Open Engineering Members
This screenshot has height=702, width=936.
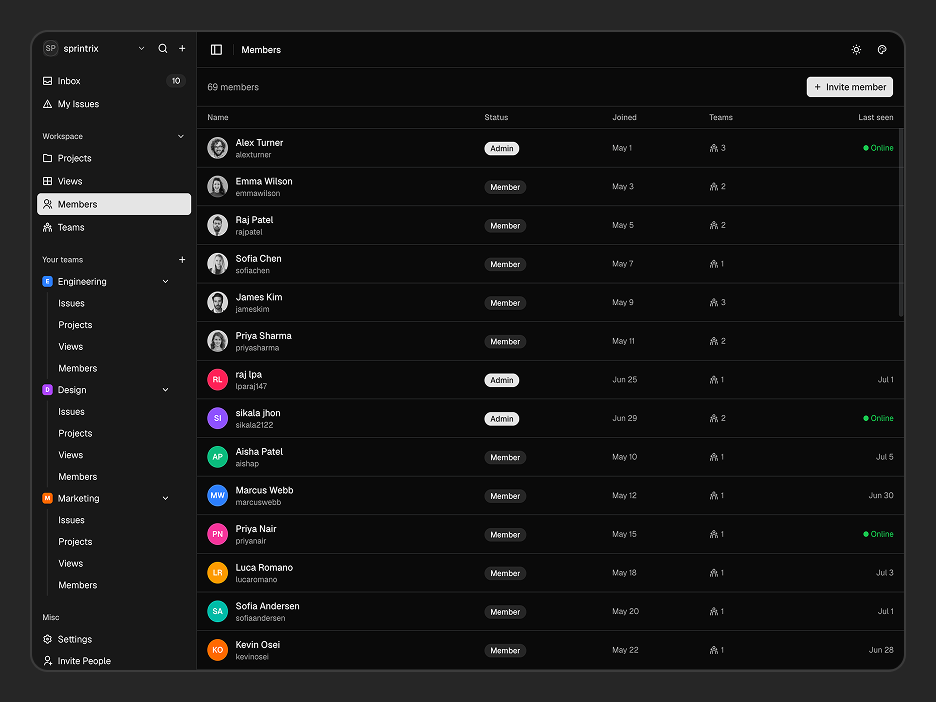coord(78,368)
